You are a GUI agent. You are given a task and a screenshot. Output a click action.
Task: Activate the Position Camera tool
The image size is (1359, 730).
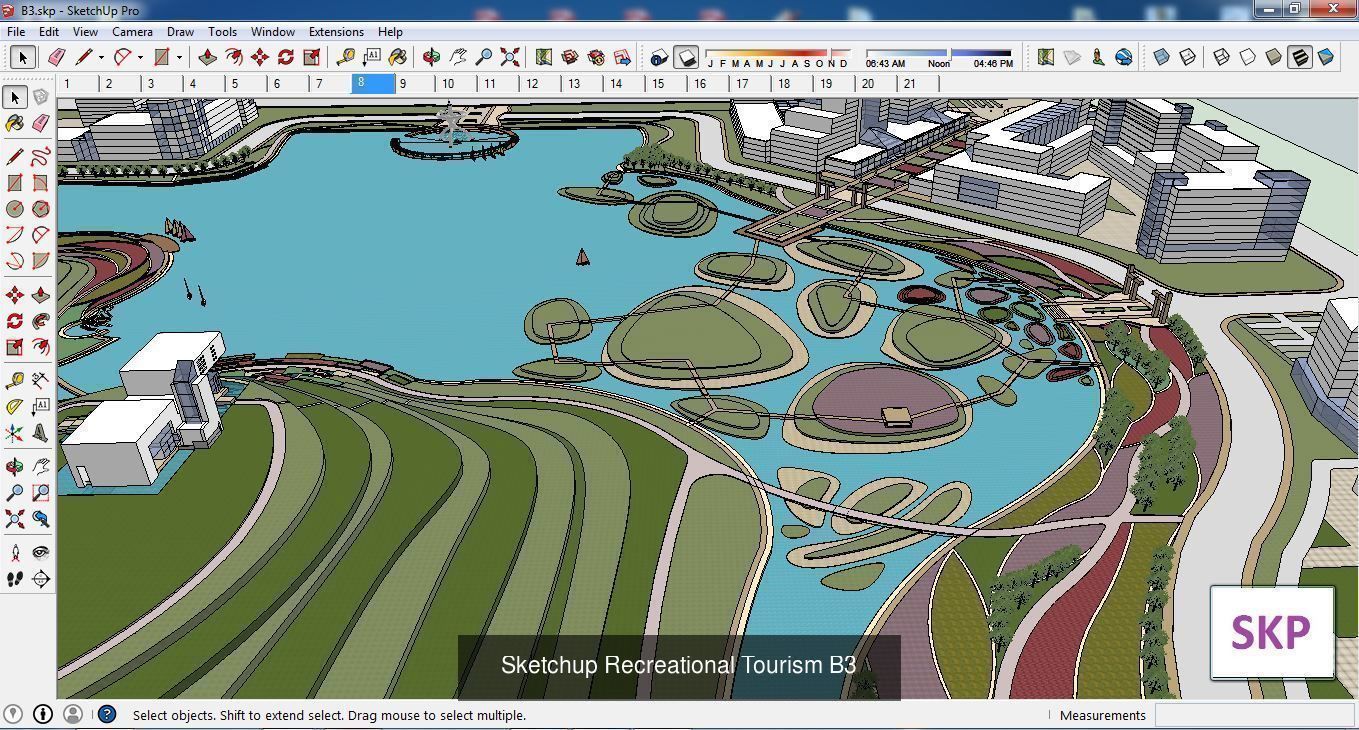[15, 551]
